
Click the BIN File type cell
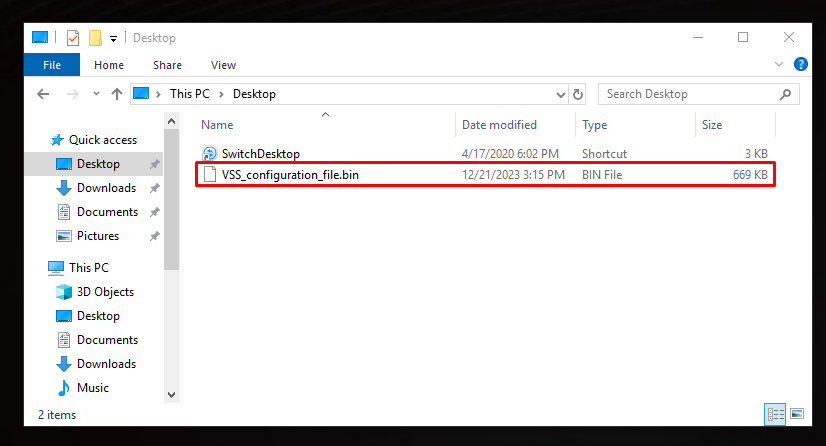tap(602, 175)
